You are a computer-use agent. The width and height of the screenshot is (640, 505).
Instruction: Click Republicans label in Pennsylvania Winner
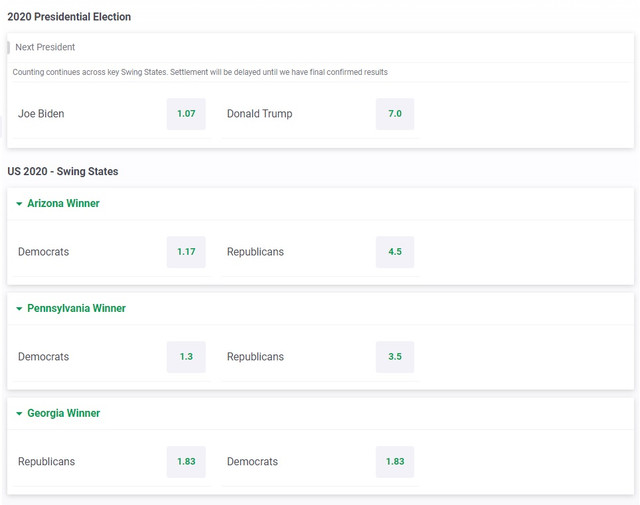pyautogui.click(x=255, y=356)
